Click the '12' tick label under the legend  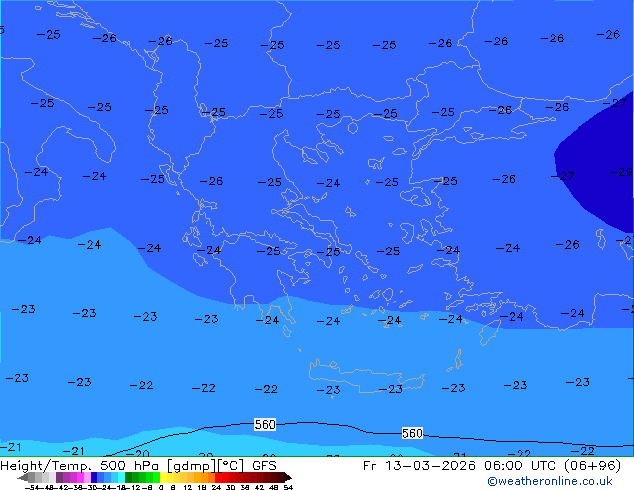188,487
